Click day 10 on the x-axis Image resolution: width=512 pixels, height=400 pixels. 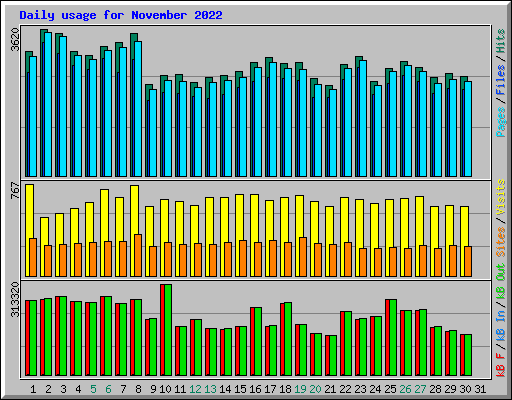pyautogui.click(x=165, y=389)
